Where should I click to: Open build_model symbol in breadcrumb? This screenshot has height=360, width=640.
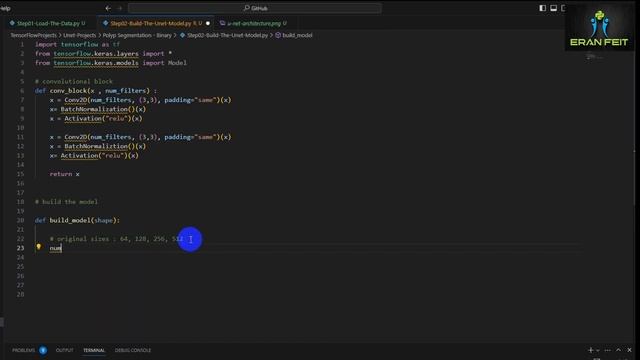tap(297, 36)
